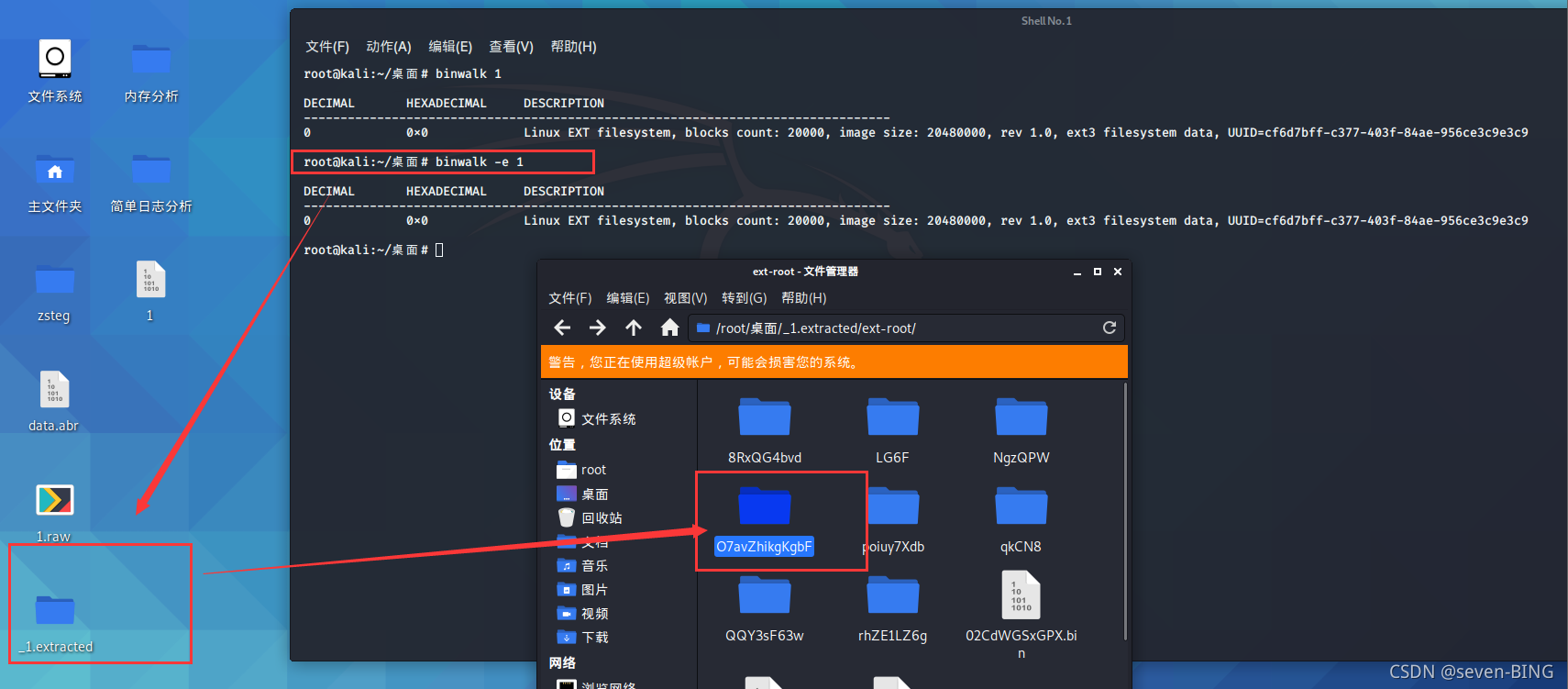The image size is (1568, 689).
Task: Open 编辑(E) menu in the file manager
Action: (628, 298)
